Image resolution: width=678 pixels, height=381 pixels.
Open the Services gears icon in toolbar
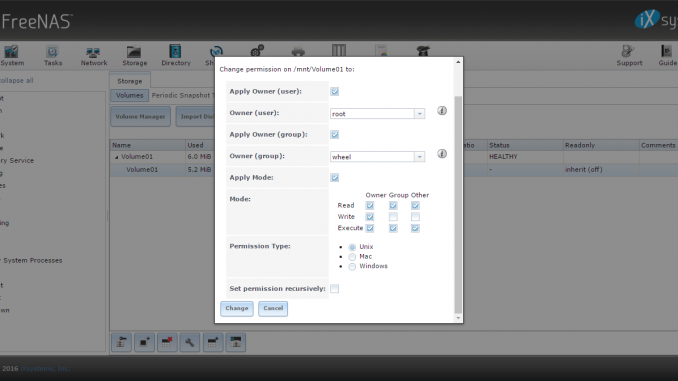coord(257,51)
